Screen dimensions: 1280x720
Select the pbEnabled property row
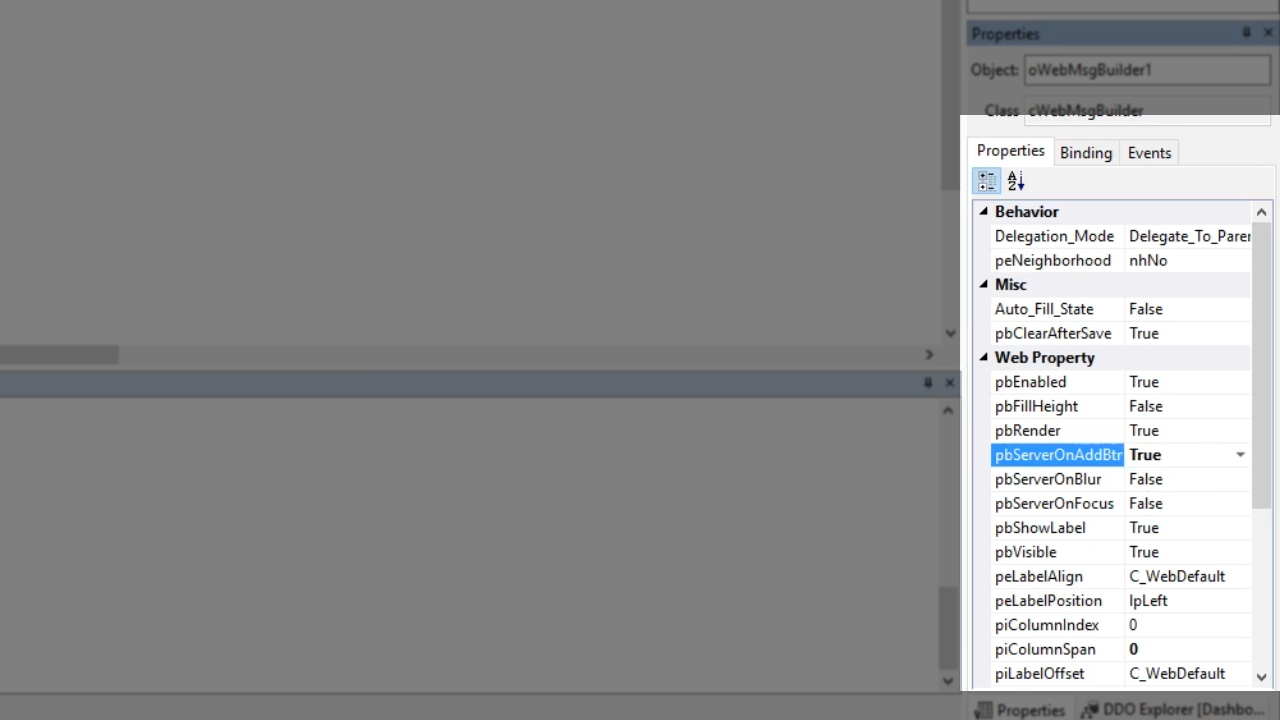1121,382
